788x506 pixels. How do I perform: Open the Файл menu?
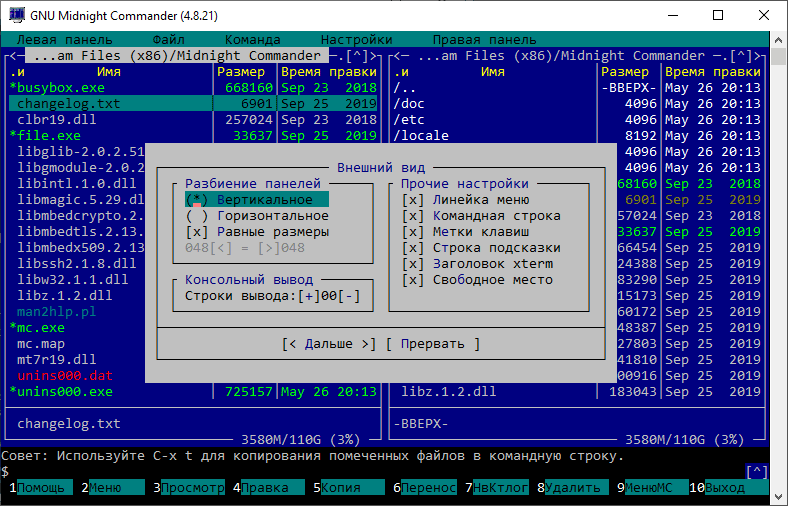[x=168, y=39]
